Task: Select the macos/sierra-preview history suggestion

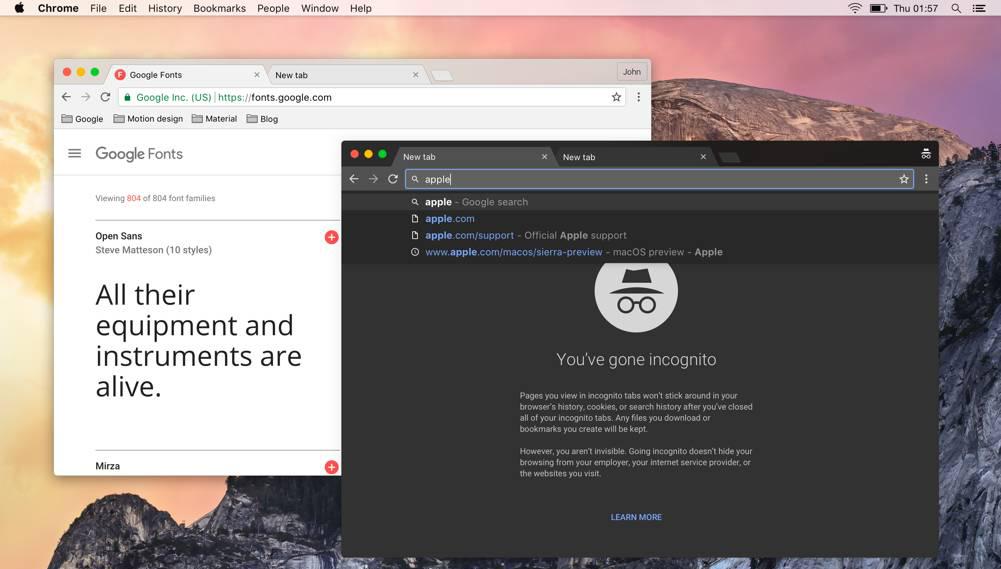Action: coord(640,252)
